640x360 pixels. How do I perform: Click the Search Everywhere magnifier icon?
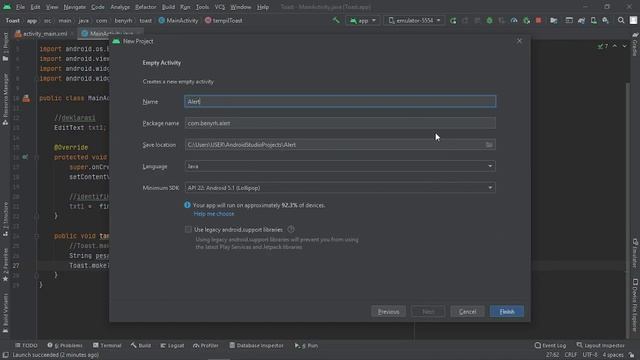pyautogui.click(x=621, y=20)
